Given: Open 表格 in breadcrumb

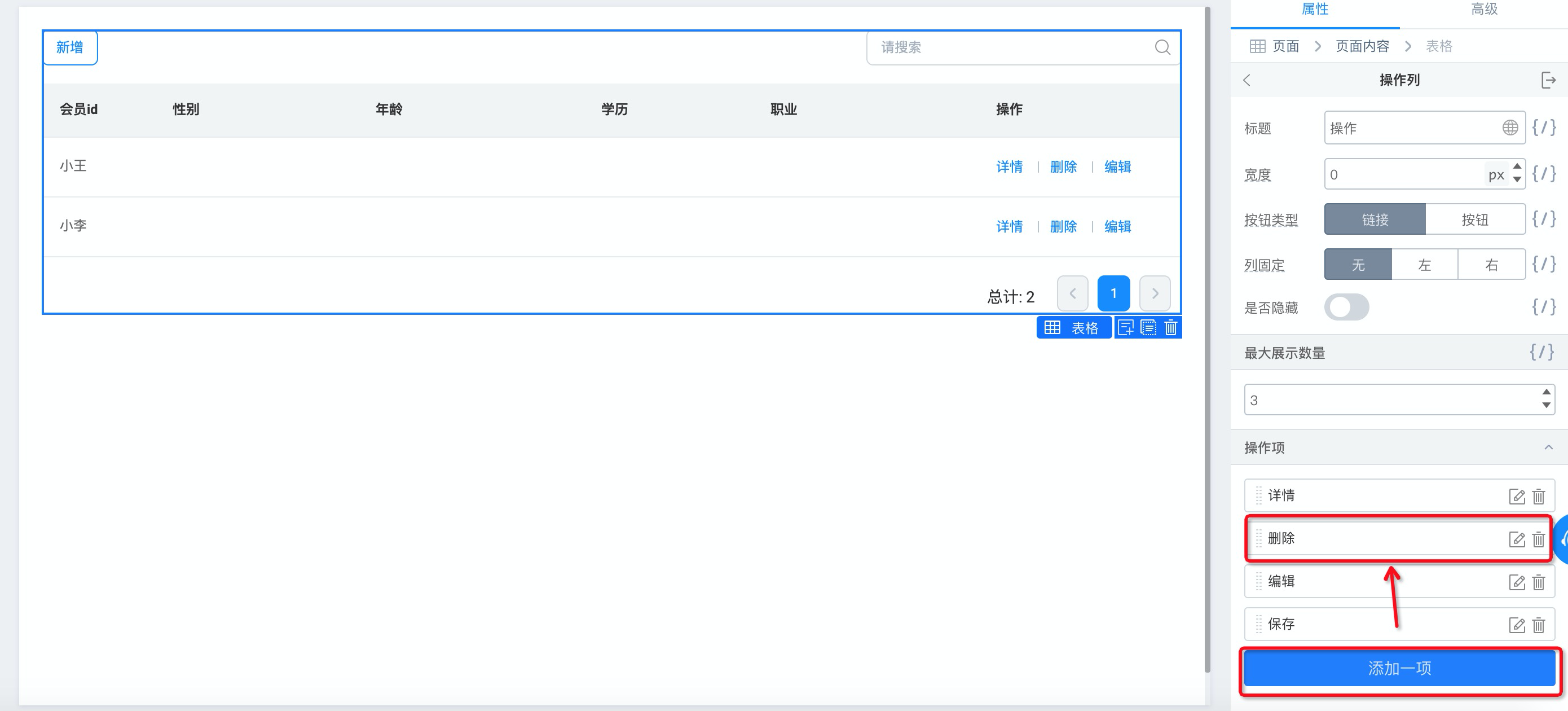Looking at the screenshot, I should (x=1439, y=46).
